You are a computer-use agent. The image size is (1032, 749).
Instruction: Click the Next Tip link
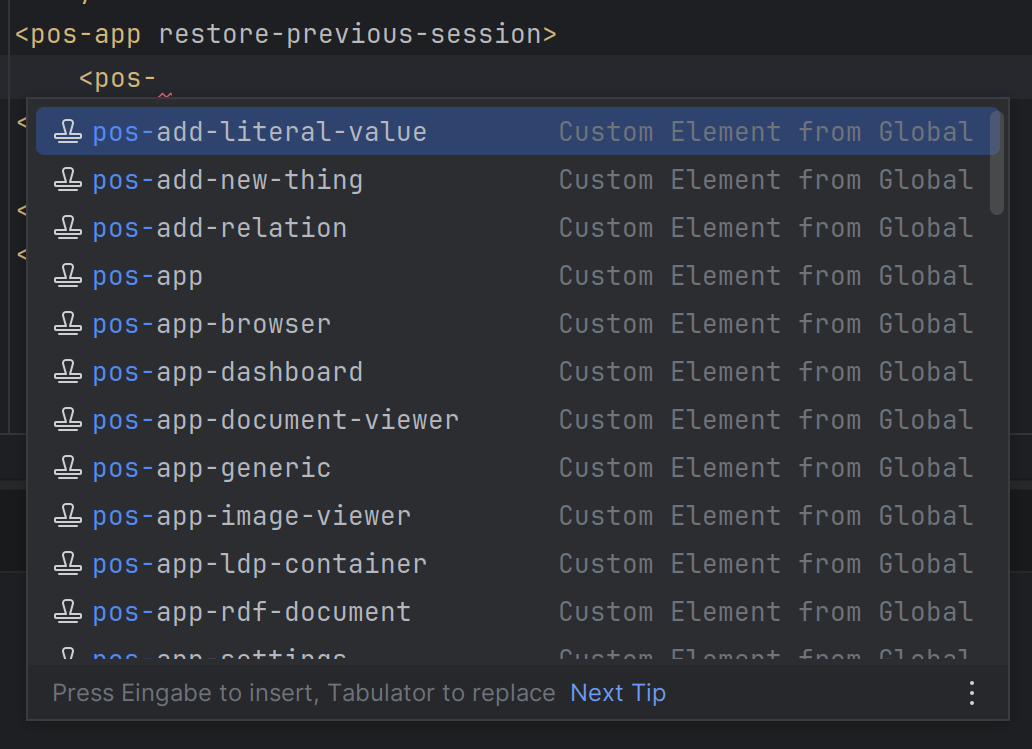[x=617, y=693]
